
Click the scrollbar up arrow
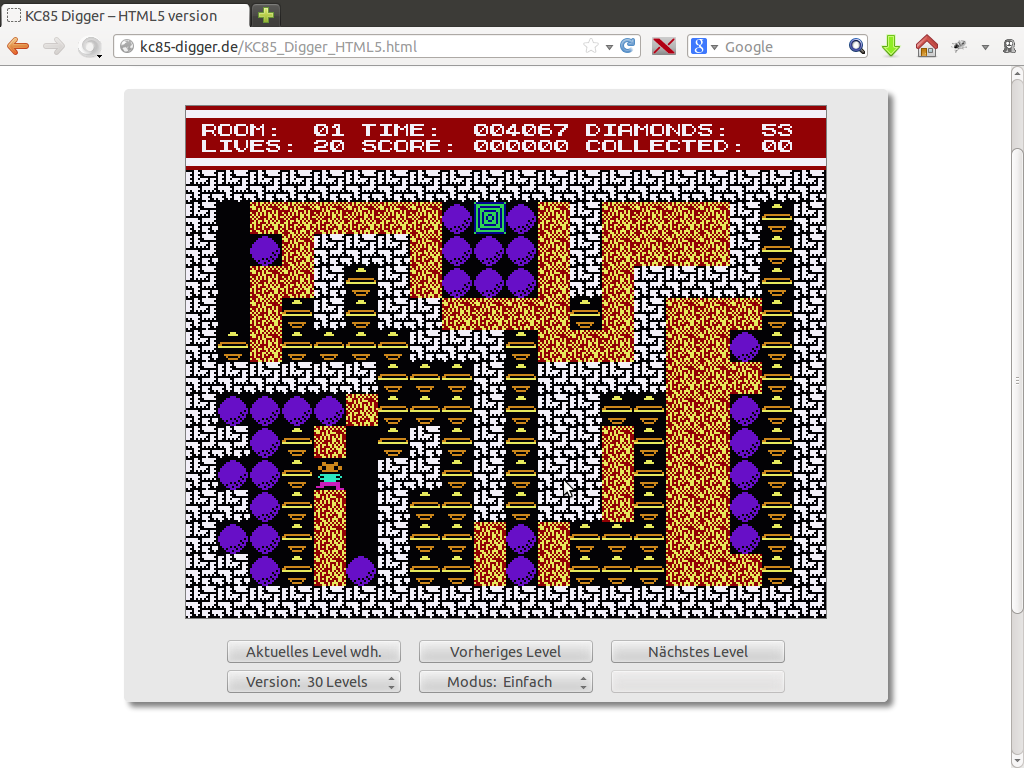(1017, 74)
